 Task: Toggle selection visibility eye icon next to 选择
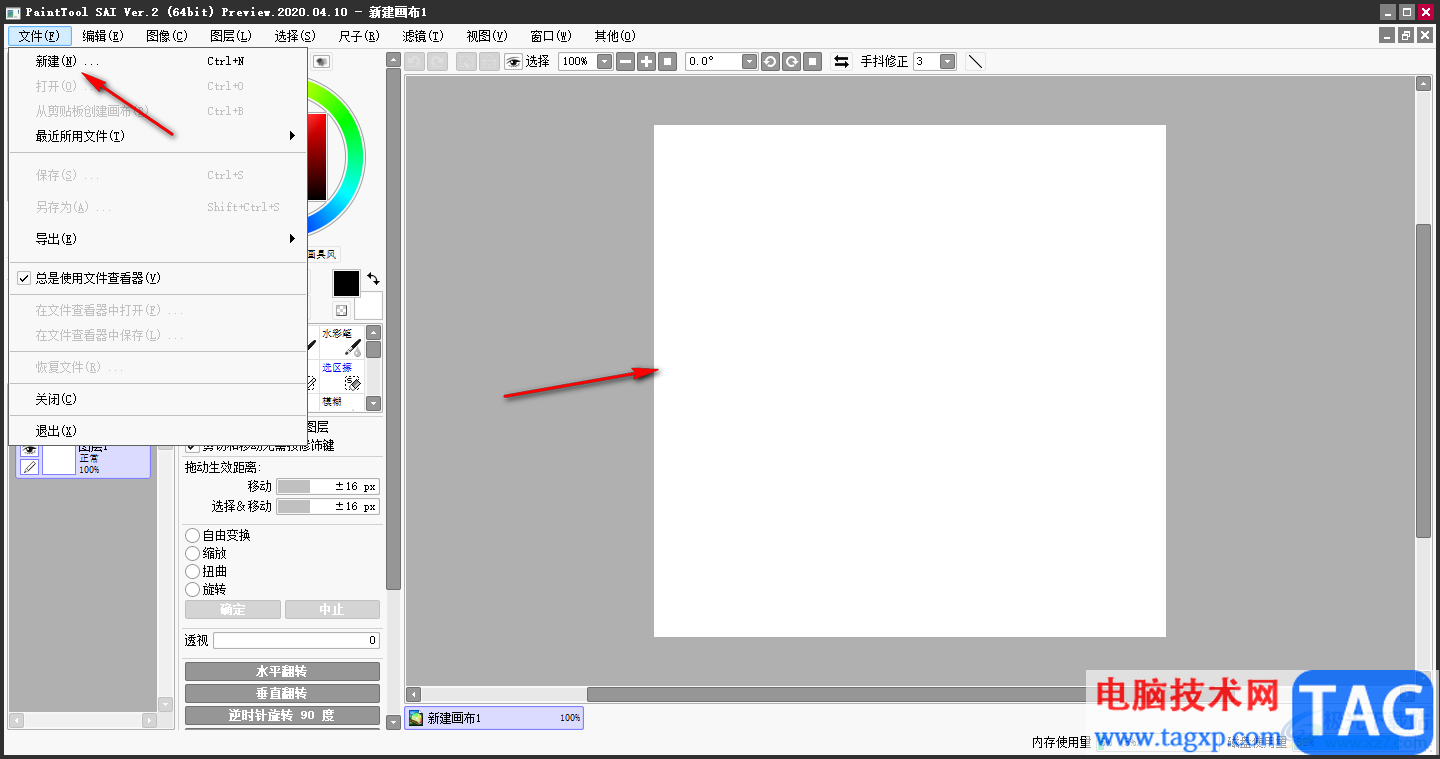click(x=513, y=61)
